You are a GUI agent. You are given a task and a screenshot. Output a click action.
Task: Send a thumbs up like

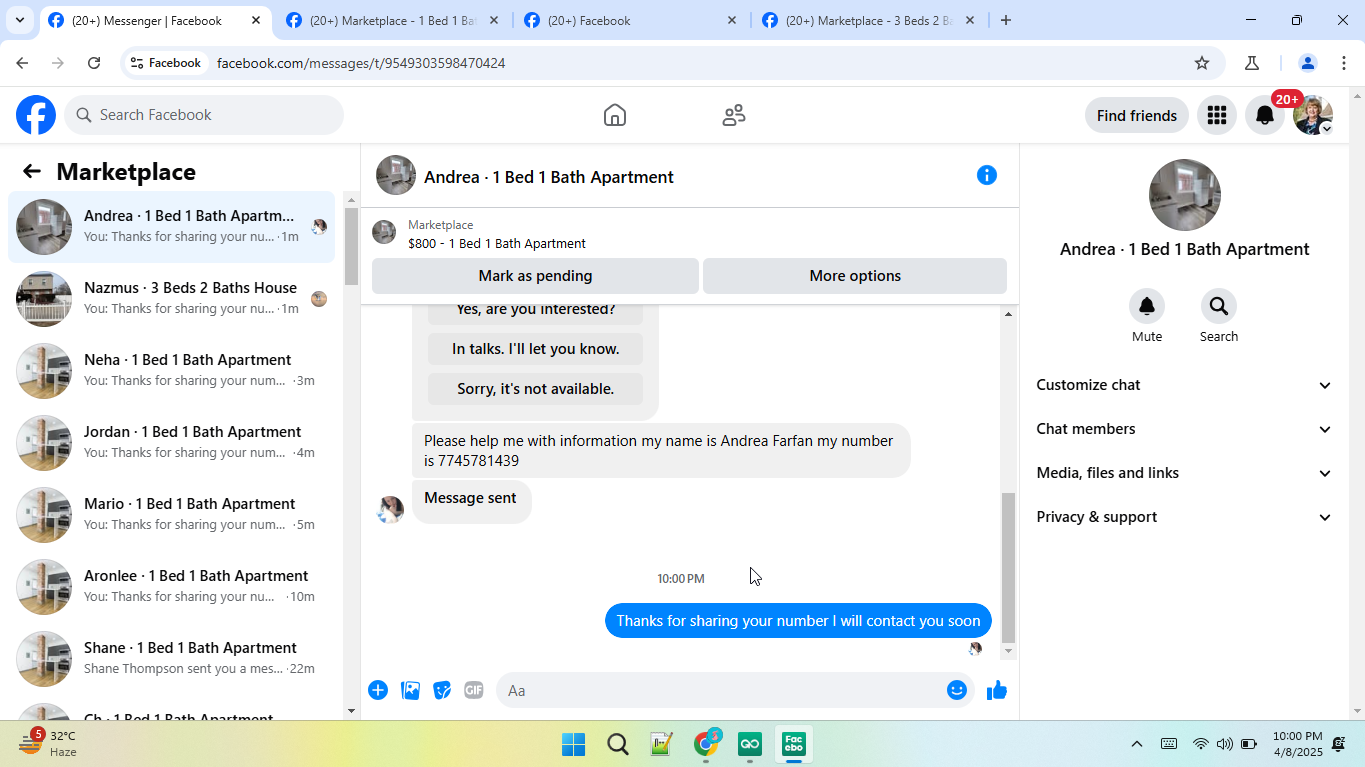coord(997,690)
